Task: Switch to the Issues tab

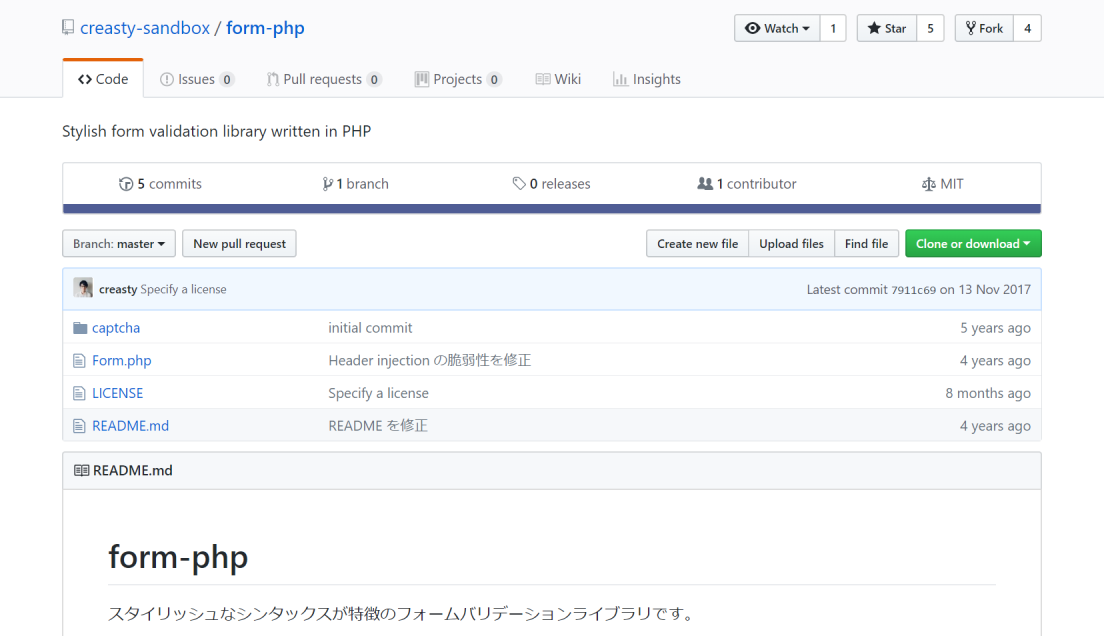Action: coord(197,79)
